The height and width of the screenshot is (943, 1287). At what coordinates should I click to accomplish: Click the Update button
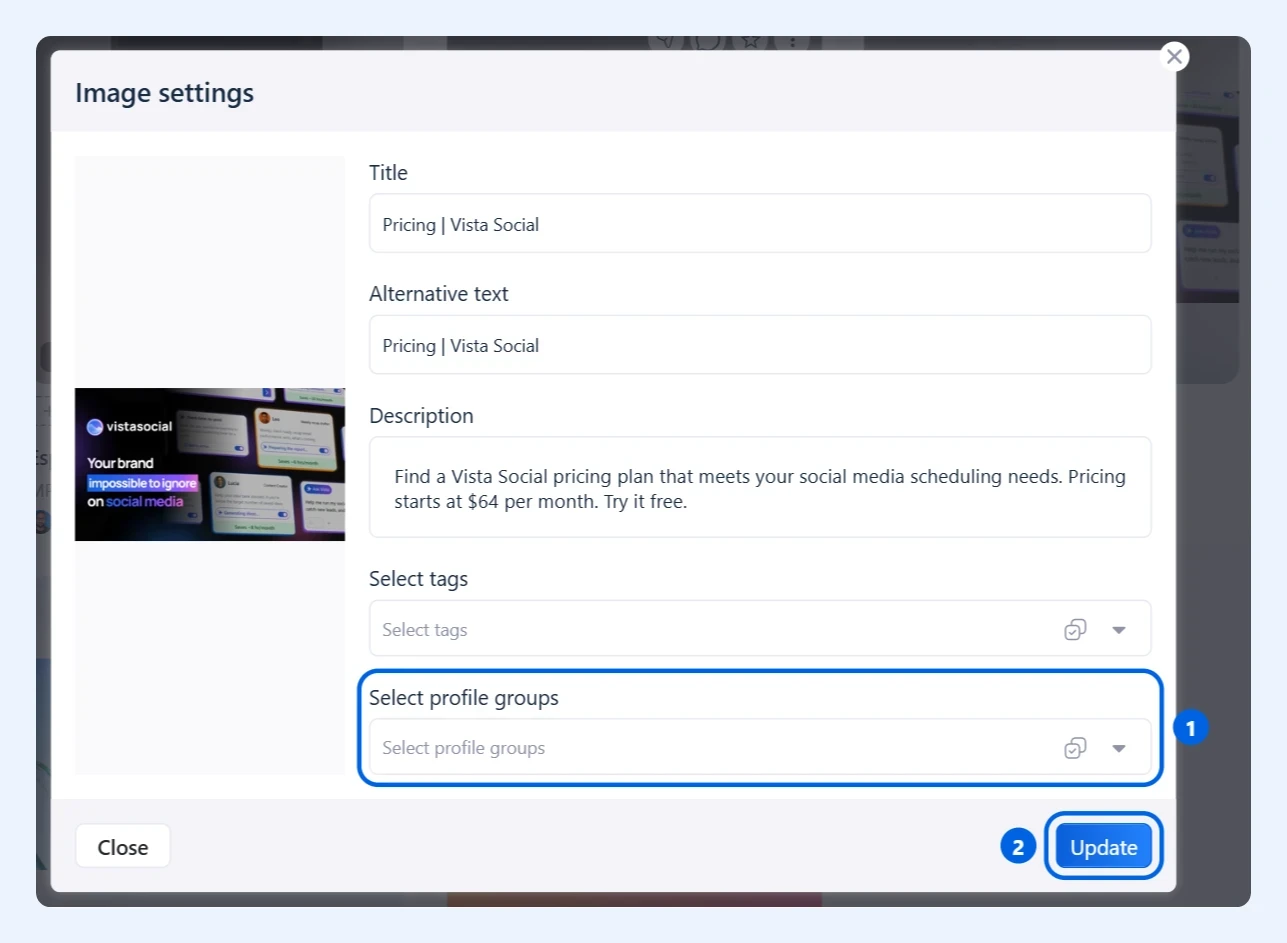coord(1104,847)
